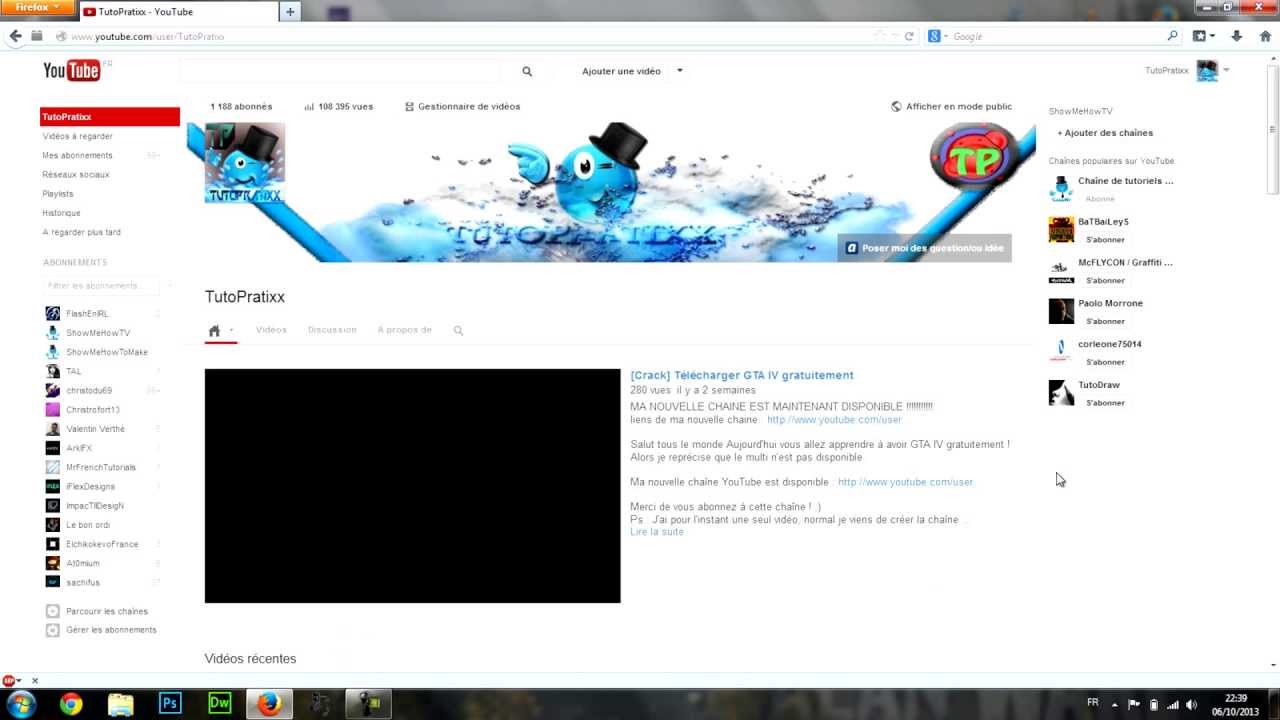This screenshot has height=720, width=1280.
Task: Play the featured black video player
Action: point(412,486)
